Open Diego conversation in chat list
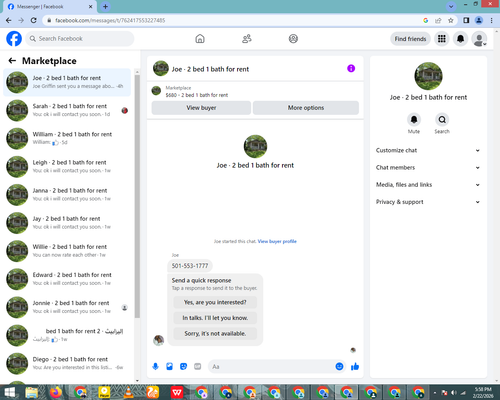500x400 pixels. coord(67,363)
